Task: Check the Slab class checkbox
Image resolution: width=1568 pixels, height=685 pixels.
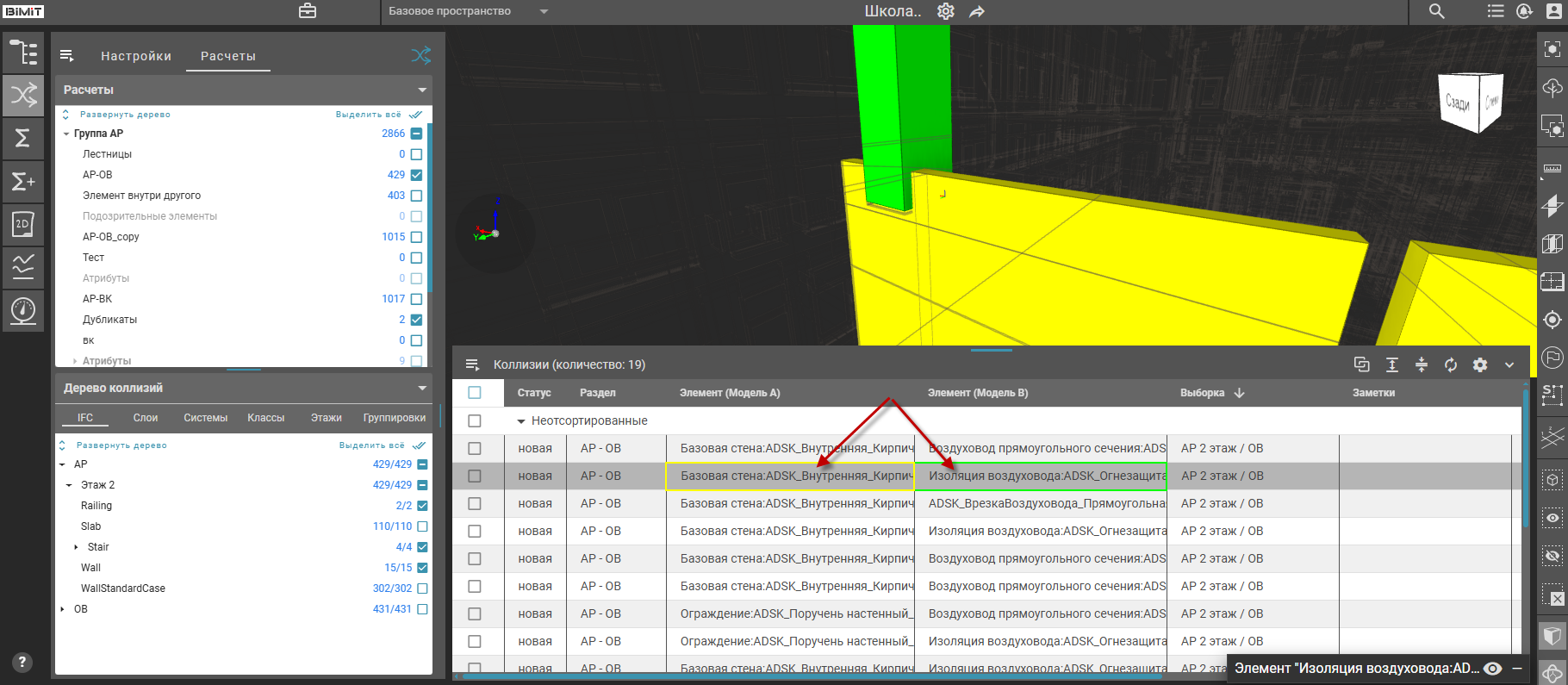Action: pos(422,526)
